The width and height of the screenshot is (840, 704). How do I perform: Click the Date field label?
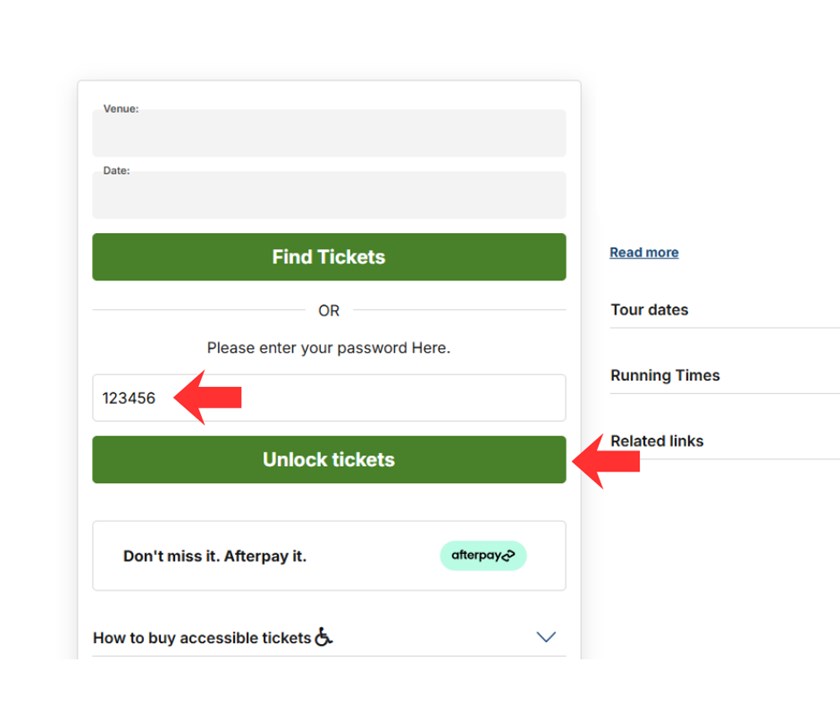click(116, 171)
